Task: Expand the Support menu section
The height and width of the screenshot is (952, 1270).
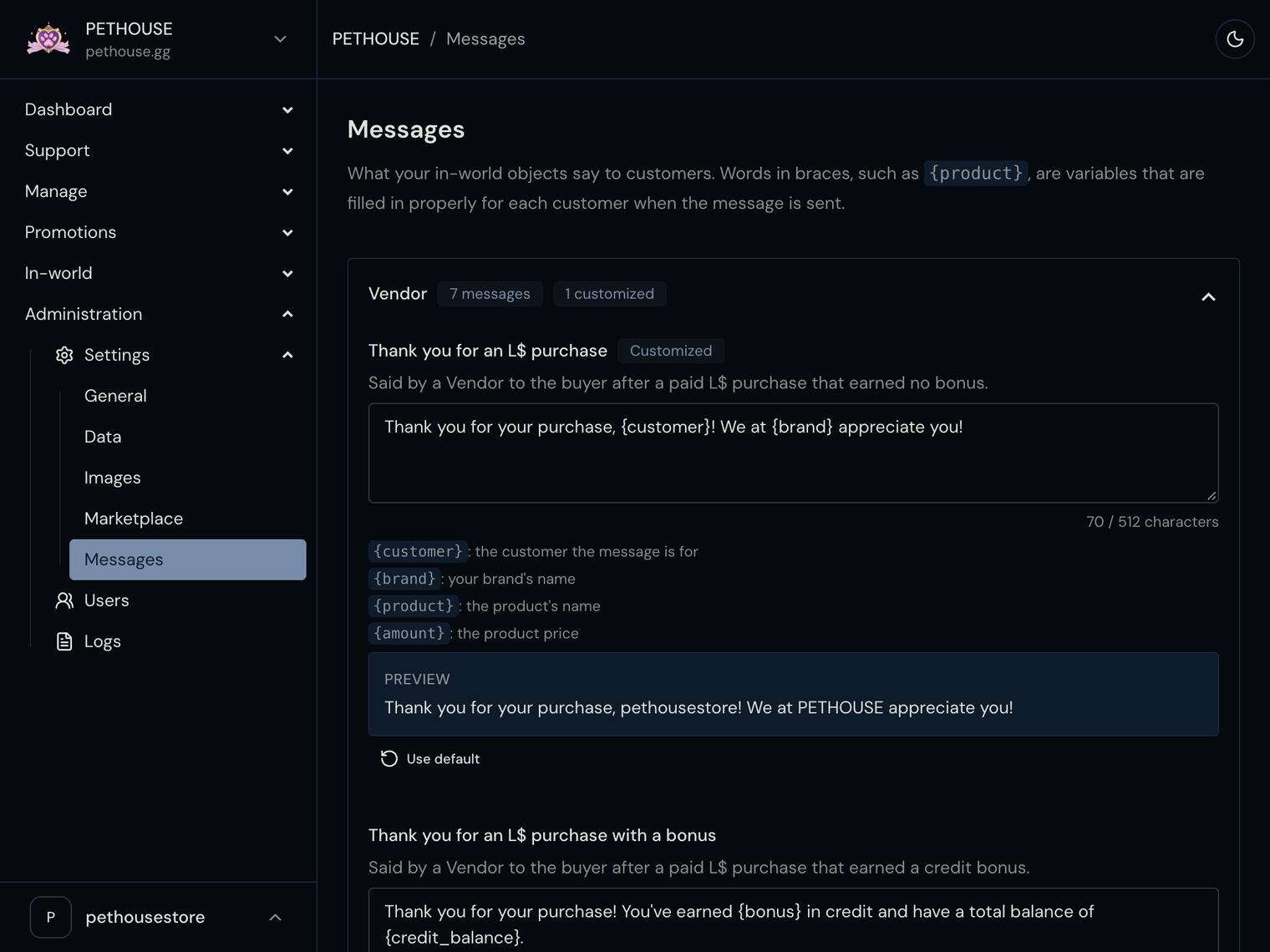Action: (x=287, y=151)
